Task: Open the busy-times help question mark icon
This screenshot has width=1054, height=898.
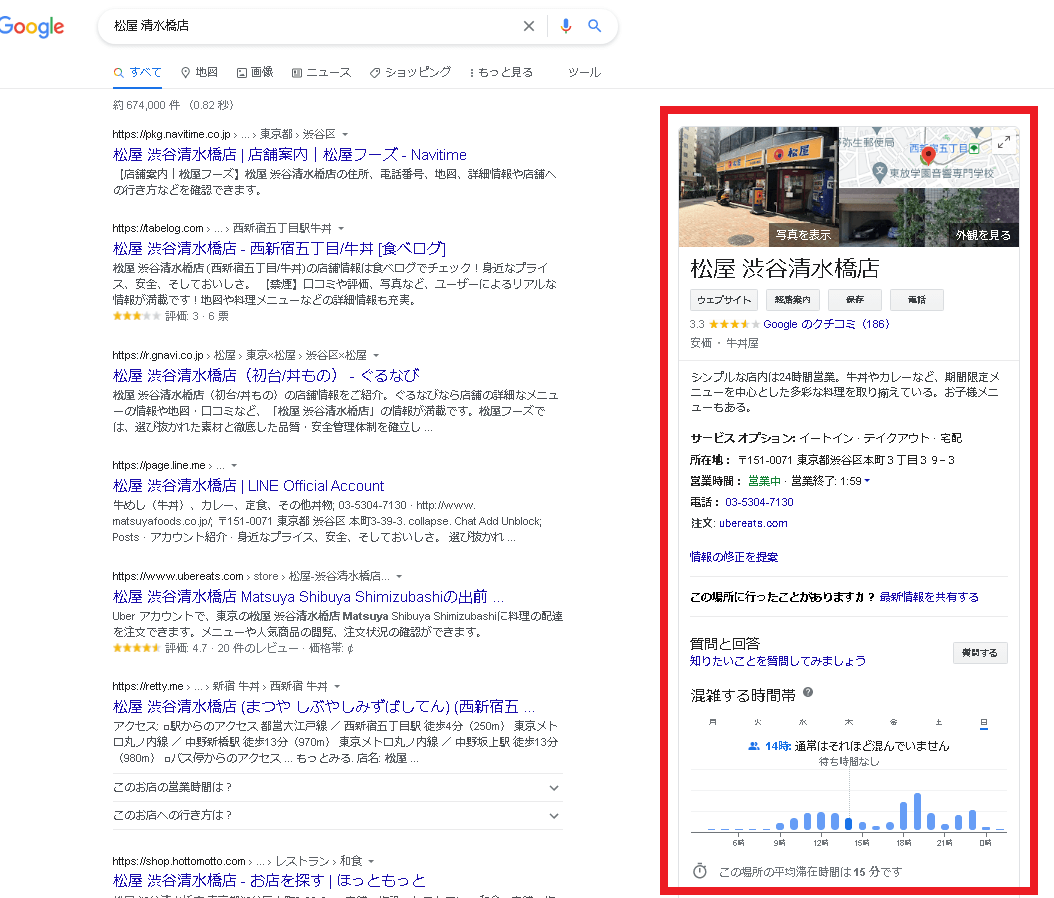Action: tap(808, 692)
